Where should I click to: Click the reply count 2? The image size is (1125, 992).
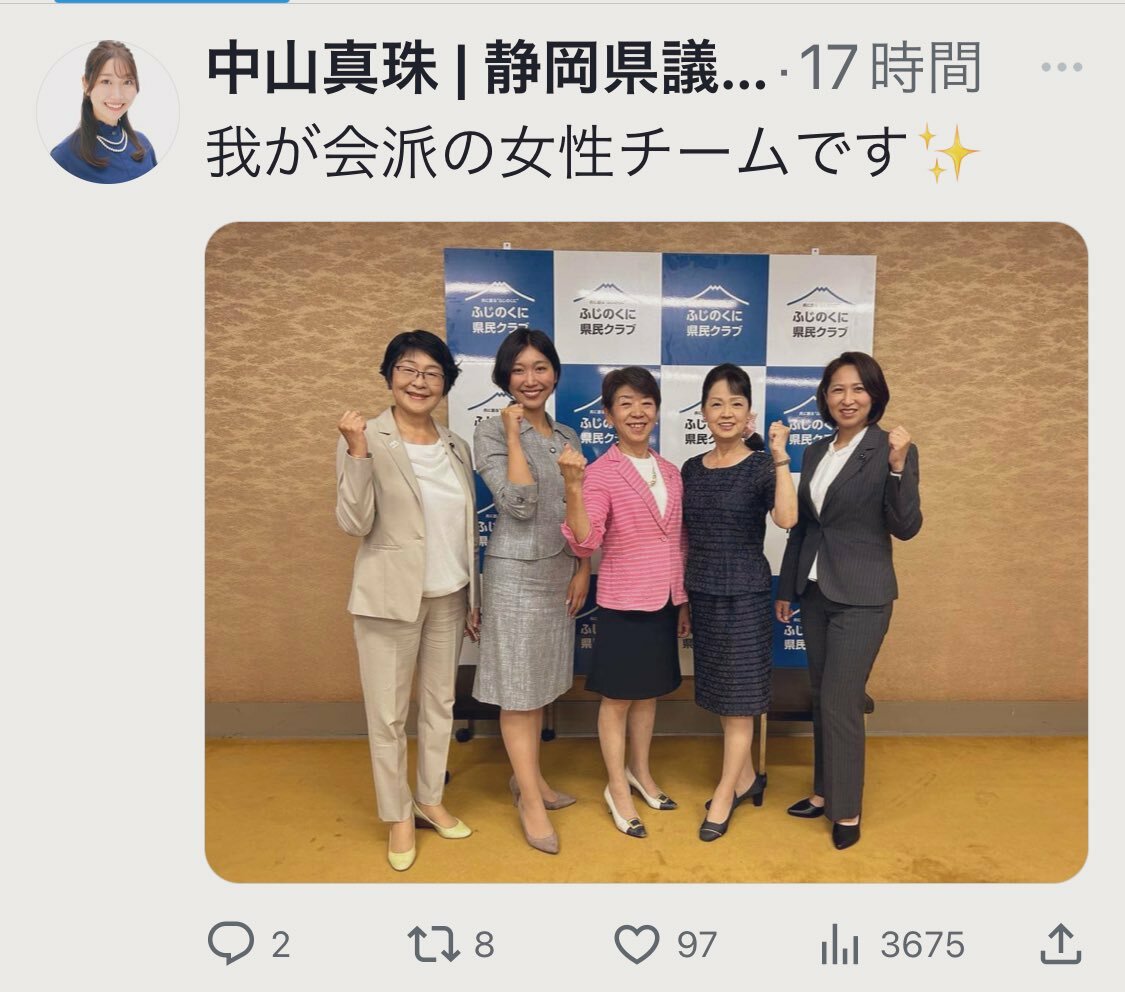click(x=281, y=945)
